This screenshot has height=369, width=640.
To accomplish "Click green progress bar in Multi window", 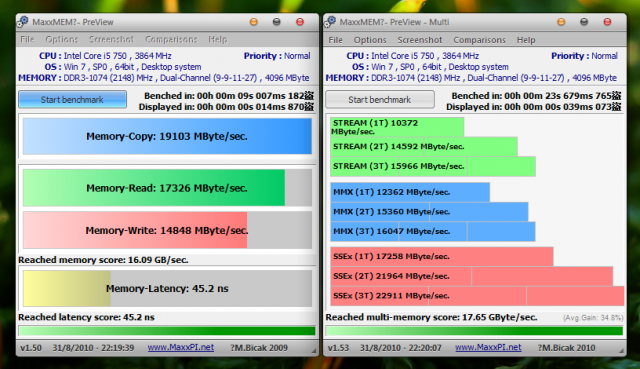I will click(x=474, y=331).
